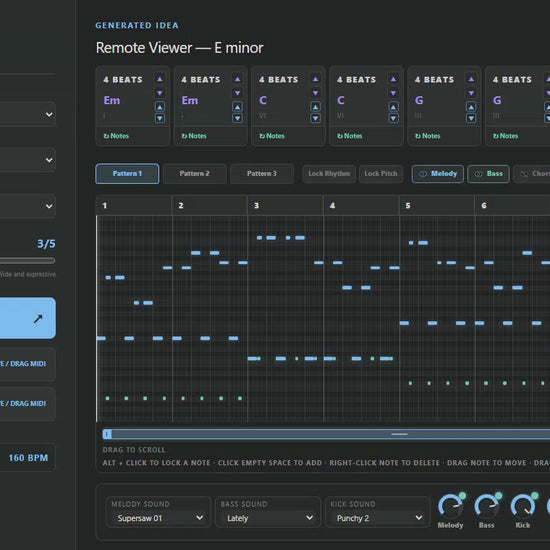Shift bar 5 G chord down with boxed arrow
Image resolution: width=550 pixels, height=550 pixels.
[x=471, y=118]
